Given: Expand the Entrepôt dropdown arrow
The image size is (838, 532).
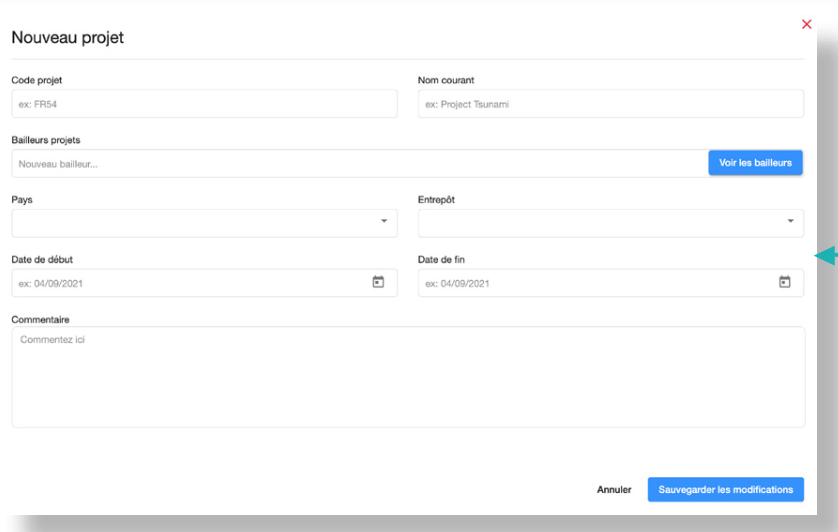Looking at the screenshot, I should pos(790,221).
